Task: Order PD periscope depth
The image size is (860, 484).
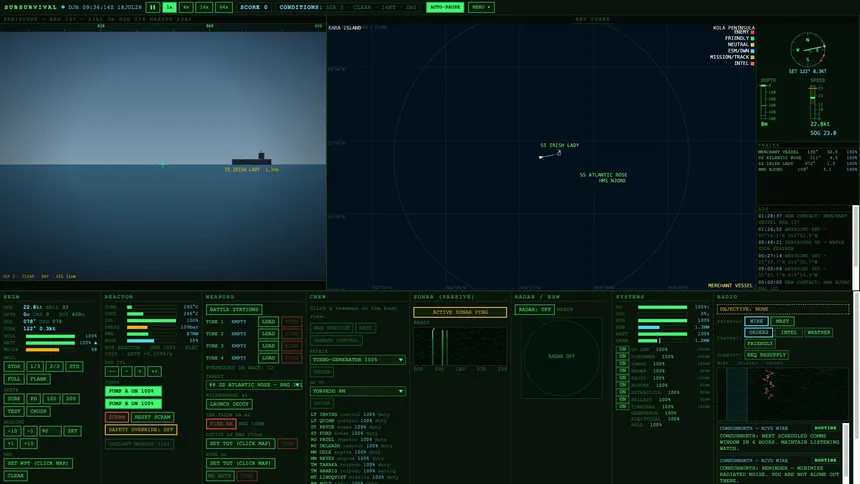Action: pyautogui.click(x=33, y=398)
